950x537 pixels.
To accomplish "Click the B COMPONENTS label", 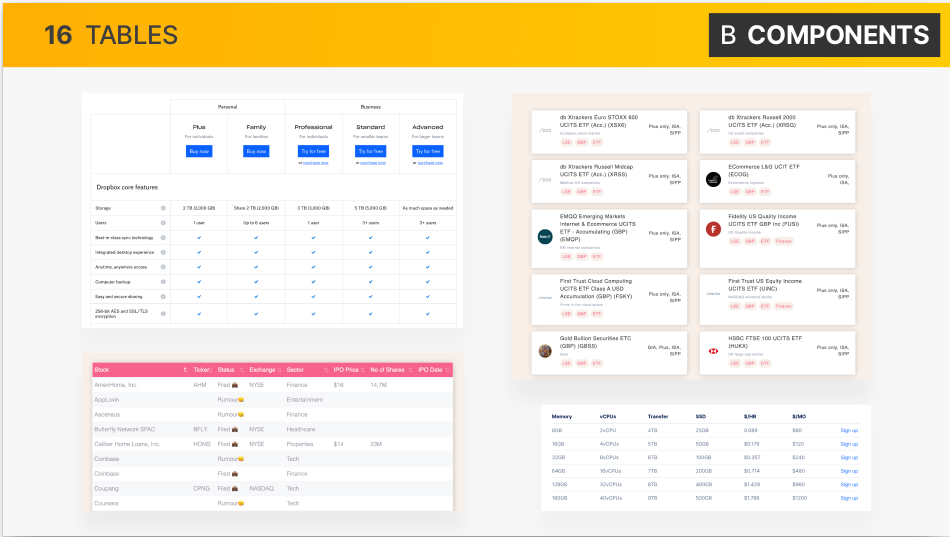I will coord(825,35).
